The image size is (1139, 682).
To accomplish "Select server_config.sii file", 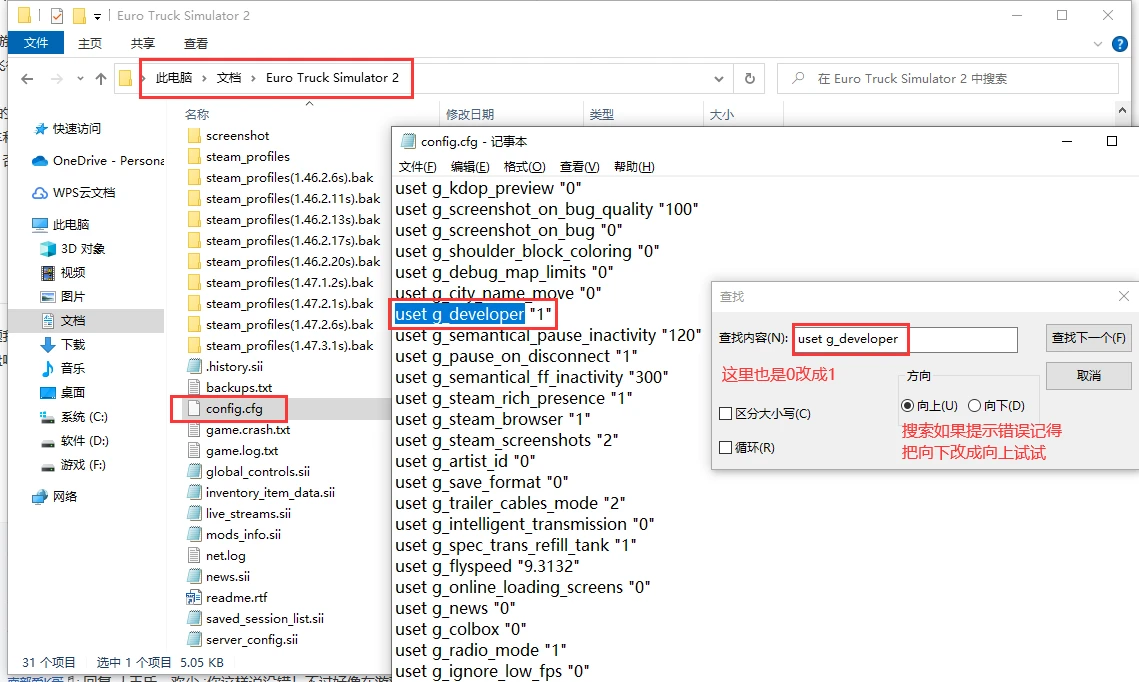I will coord(251,640).
